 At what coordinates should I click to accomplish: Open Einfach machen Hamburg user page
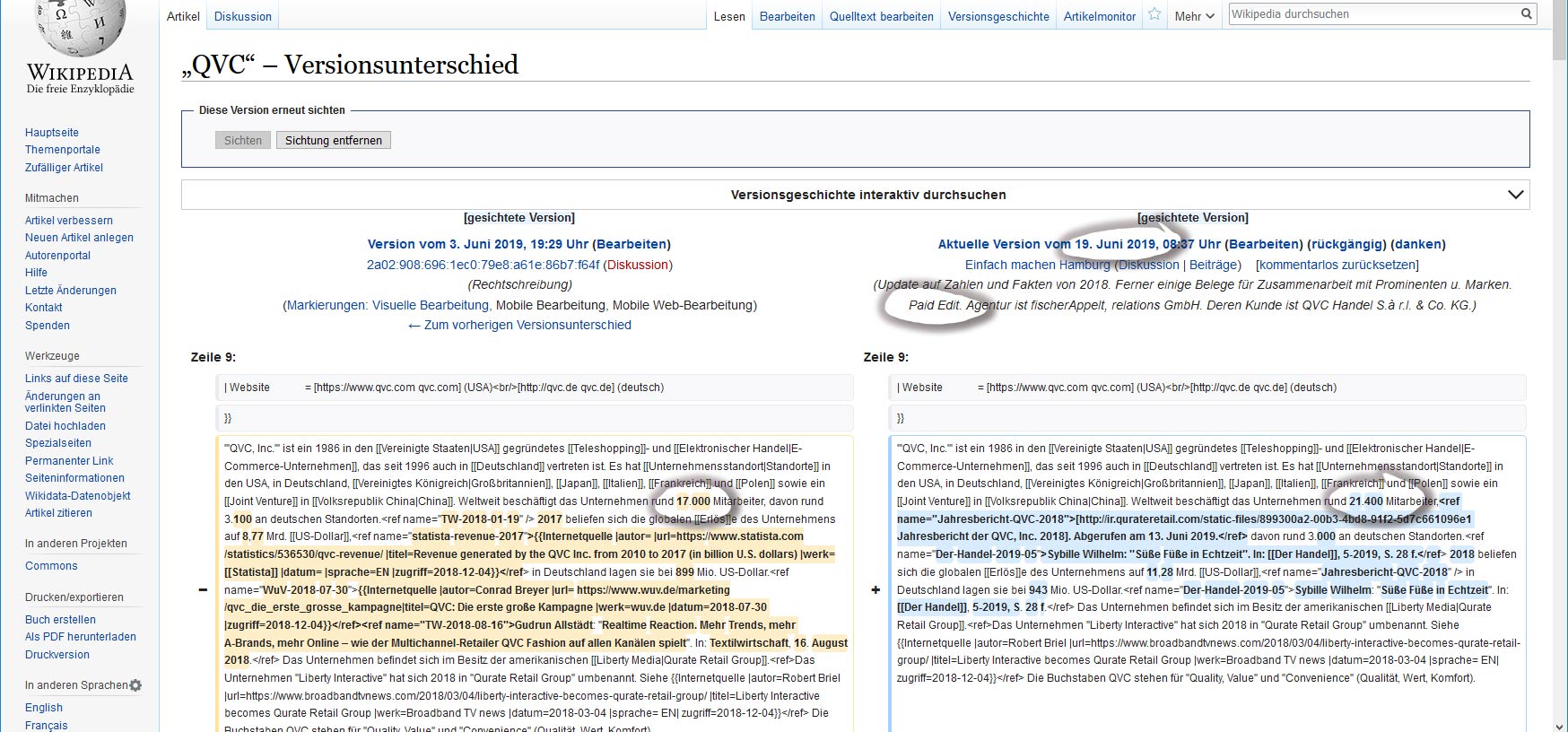click(1038, 265)
